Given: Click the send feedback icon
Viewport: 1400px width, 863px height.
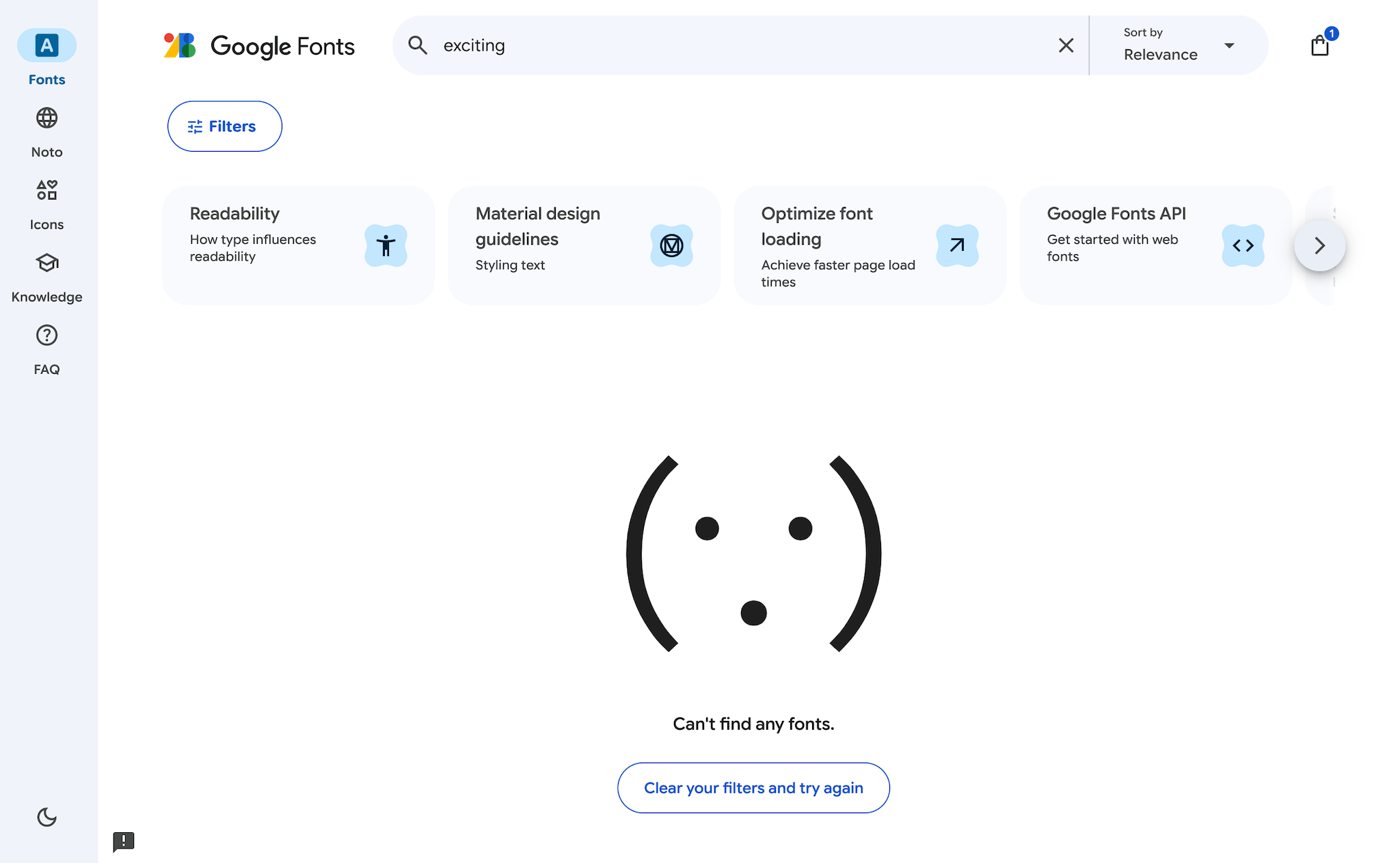Looking at the screenshot, I should point(124,841).
